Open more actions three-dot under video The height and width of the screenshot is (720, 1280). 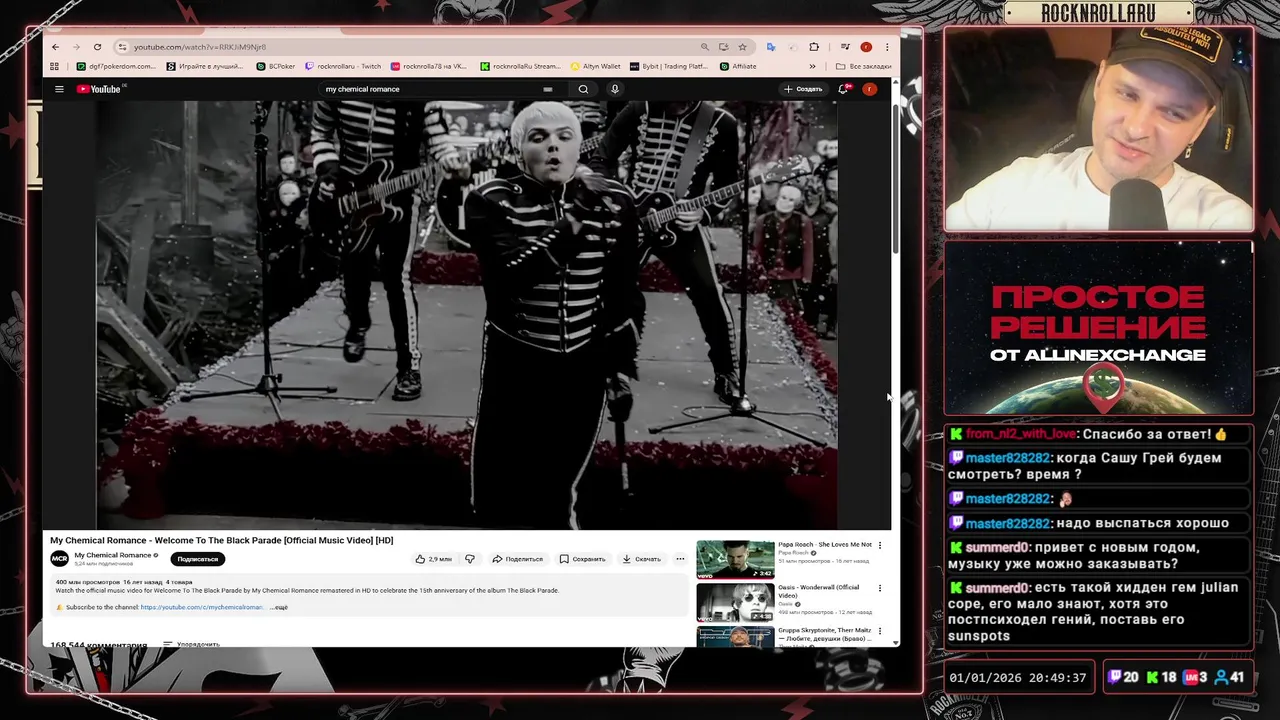pyautogui.click(x=680, y=559)
